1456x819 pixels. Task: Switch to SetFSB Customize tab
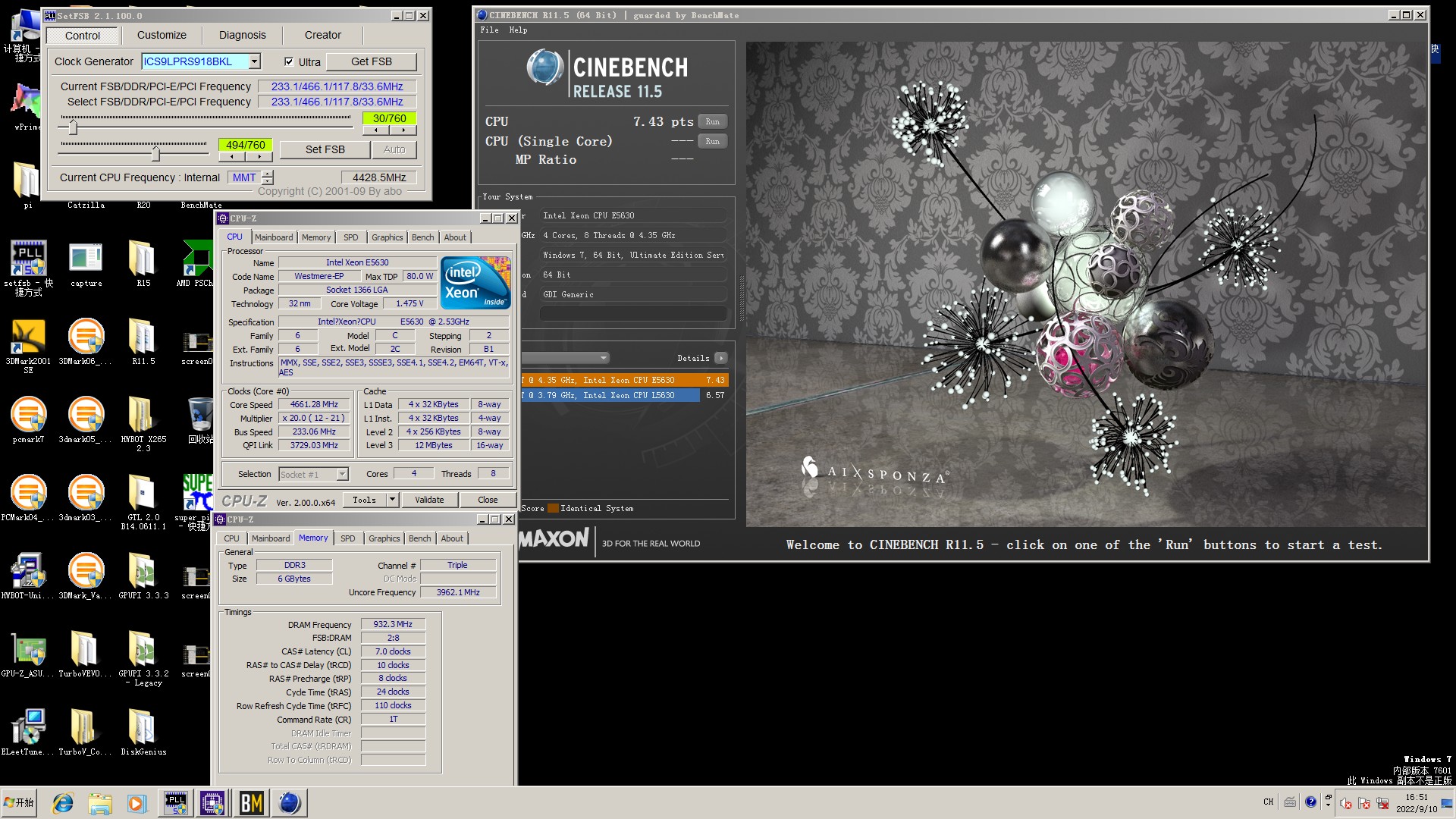[162, 35]
